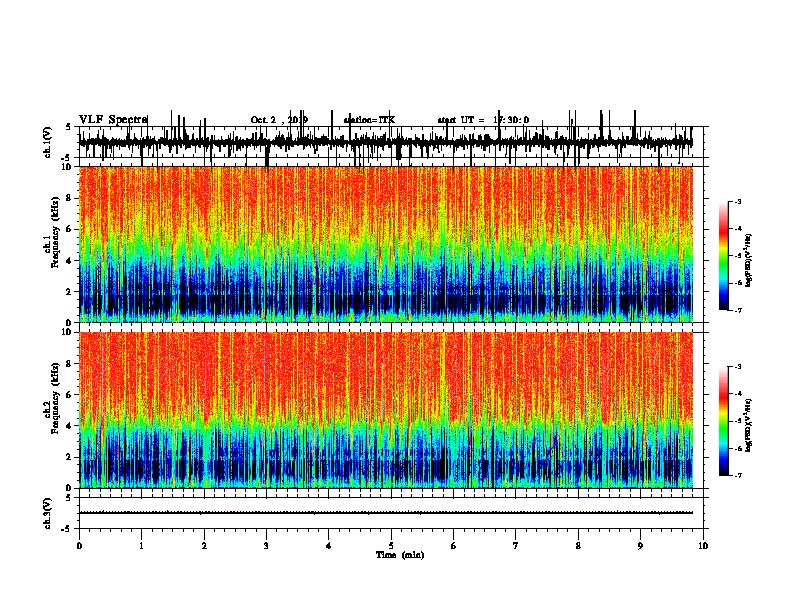The image size is (792, 612).
Task: Click the ch.2 color bar log(PSD) label
Action: coord(748,425)
